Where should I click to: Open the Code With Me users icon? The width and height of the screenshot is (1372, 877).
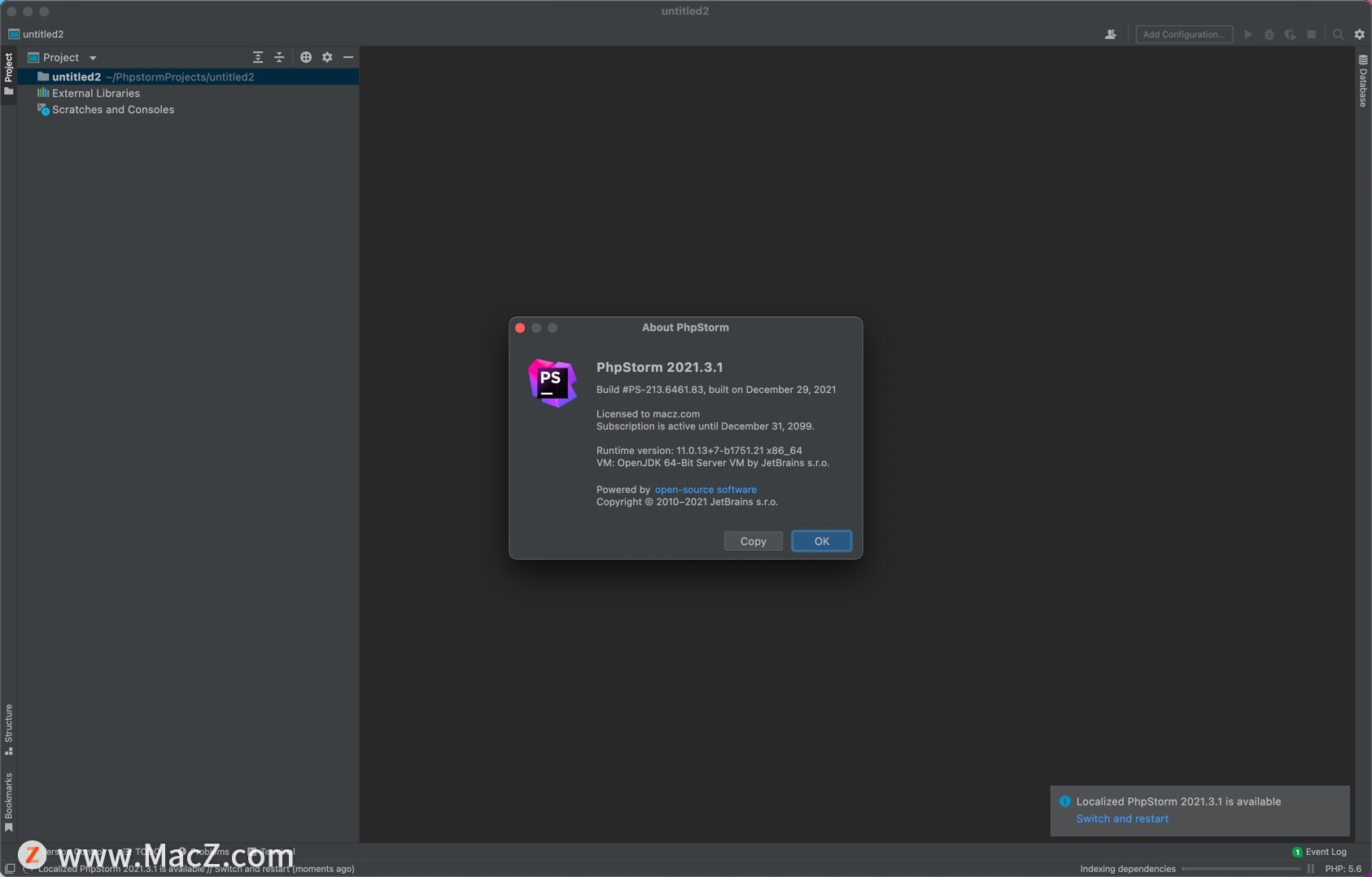pyautogui.click(x=1110, y=34)
